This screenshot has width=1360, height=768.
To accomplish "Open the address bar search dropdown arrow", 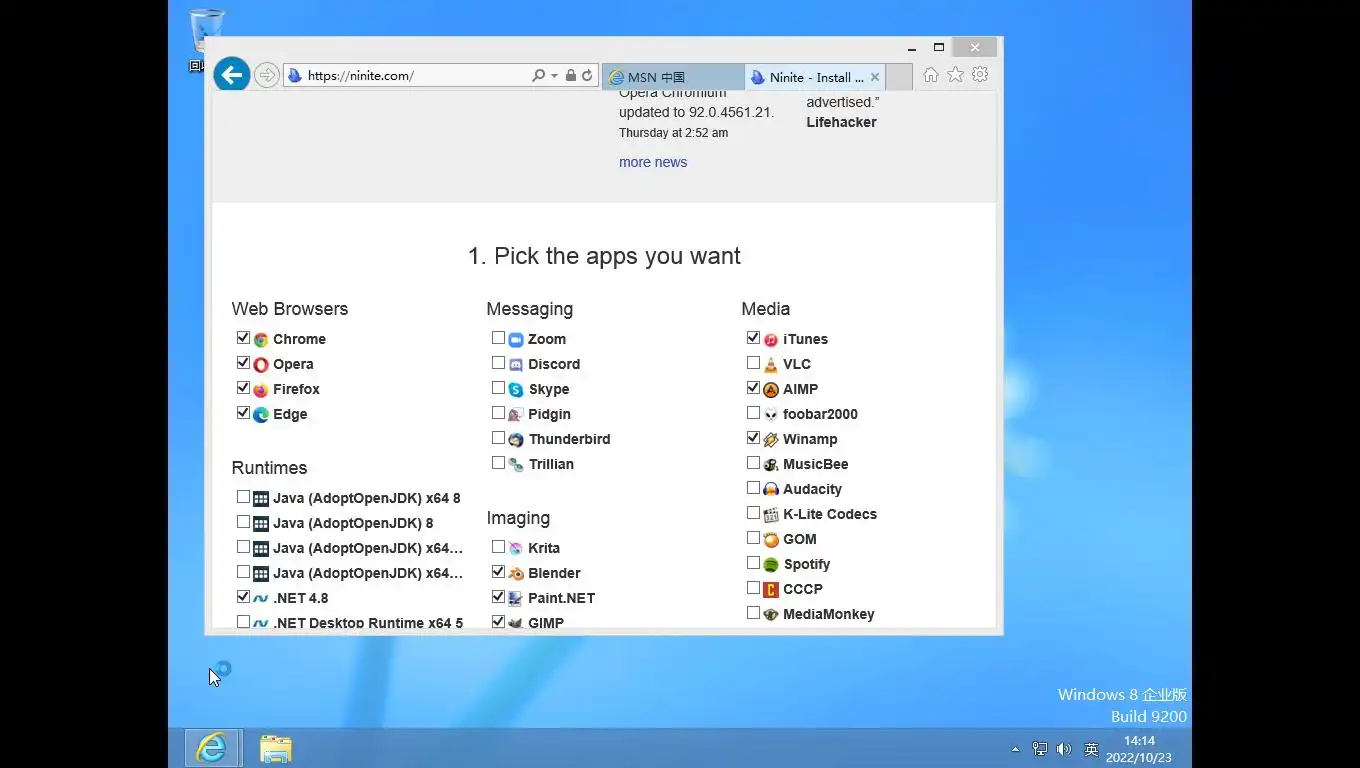I will (x=554, y=76).
